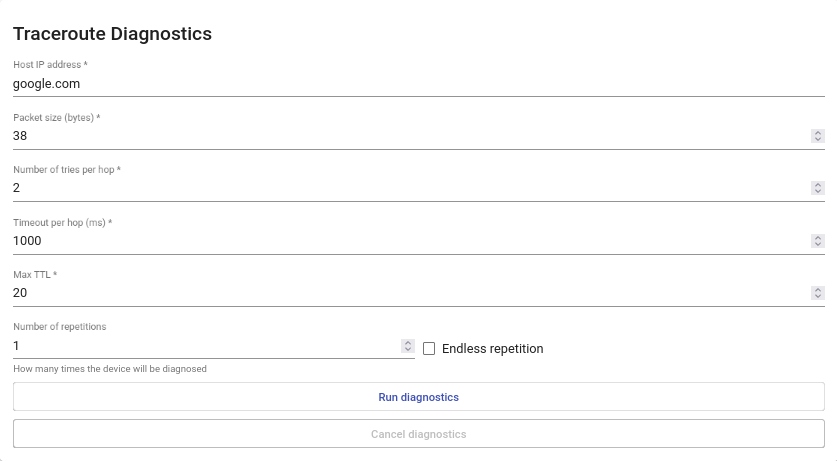
Task: Decrease Max TTL using the down arrow
Action: click(x=817, y=296)
